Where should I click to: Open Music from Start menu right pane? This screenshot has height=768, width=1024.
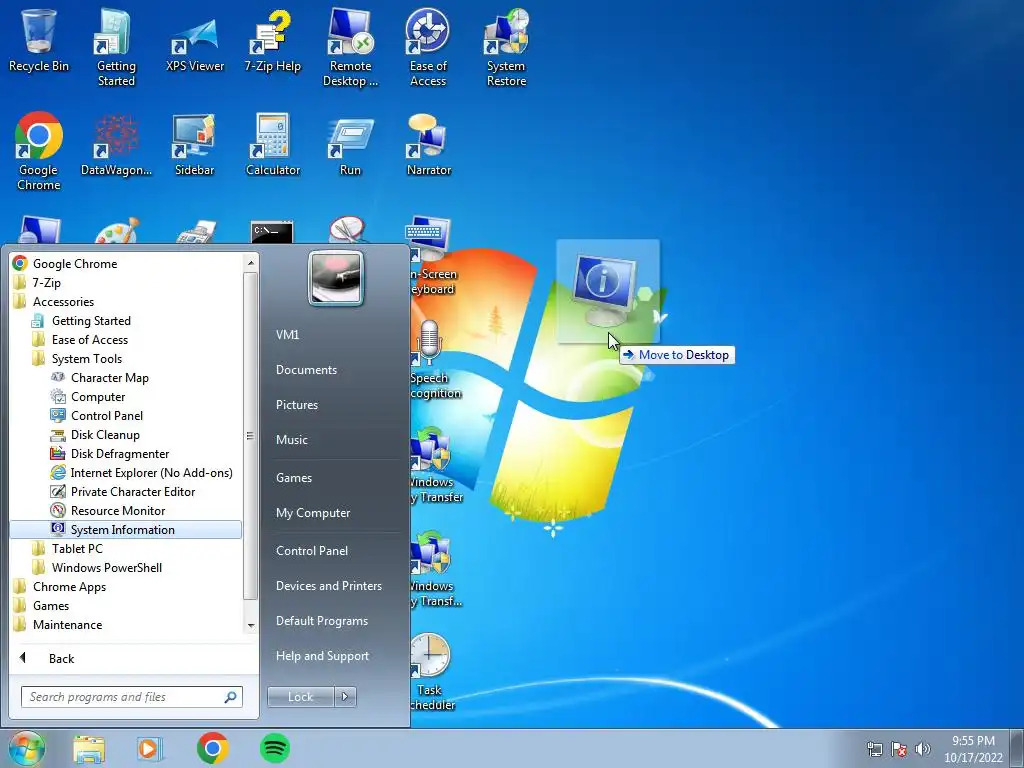[291, 440]
